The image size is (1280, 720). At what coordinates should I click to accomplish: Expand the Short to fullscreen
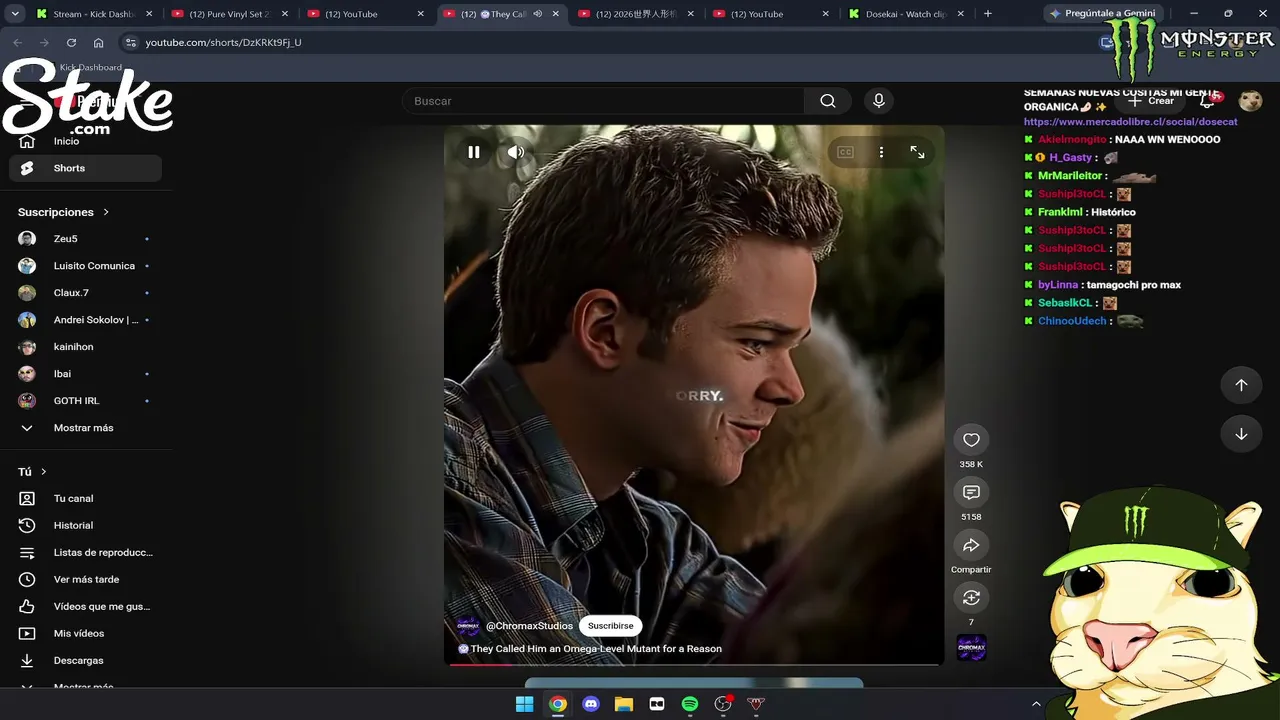917,152
